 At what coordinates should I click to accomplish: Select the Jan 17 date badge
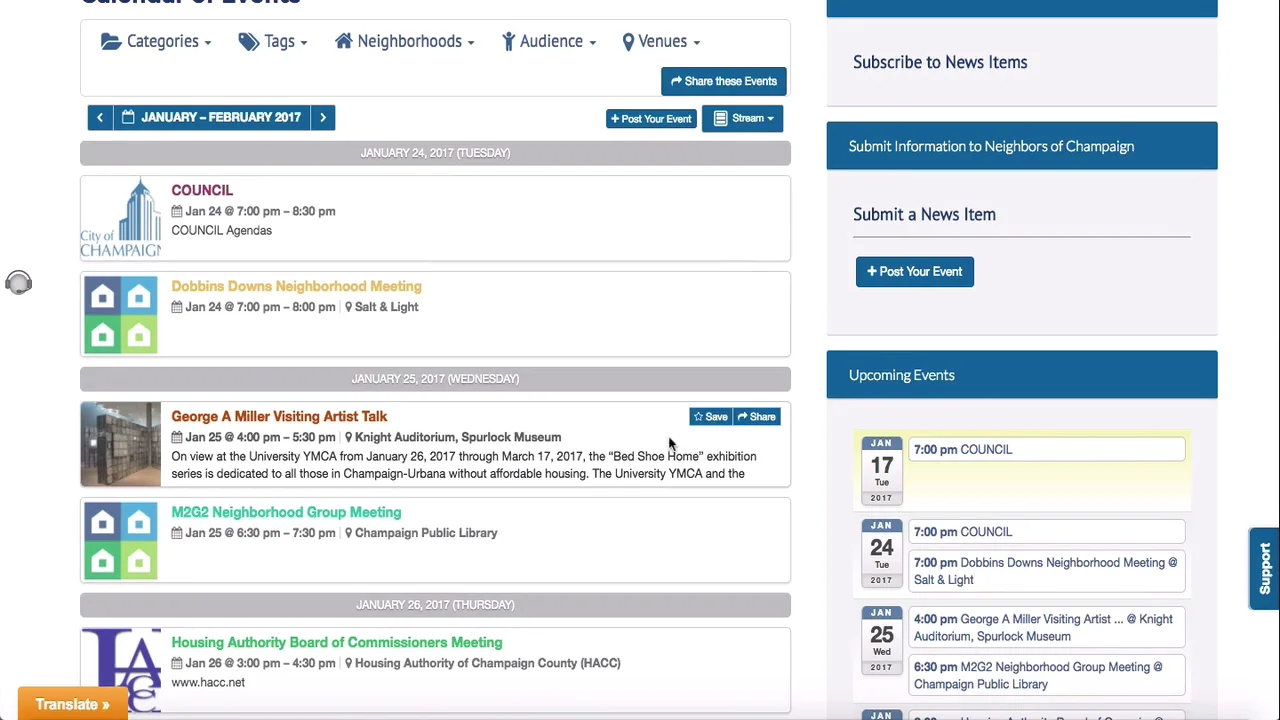pyautogui.click(x=881, y=470)
